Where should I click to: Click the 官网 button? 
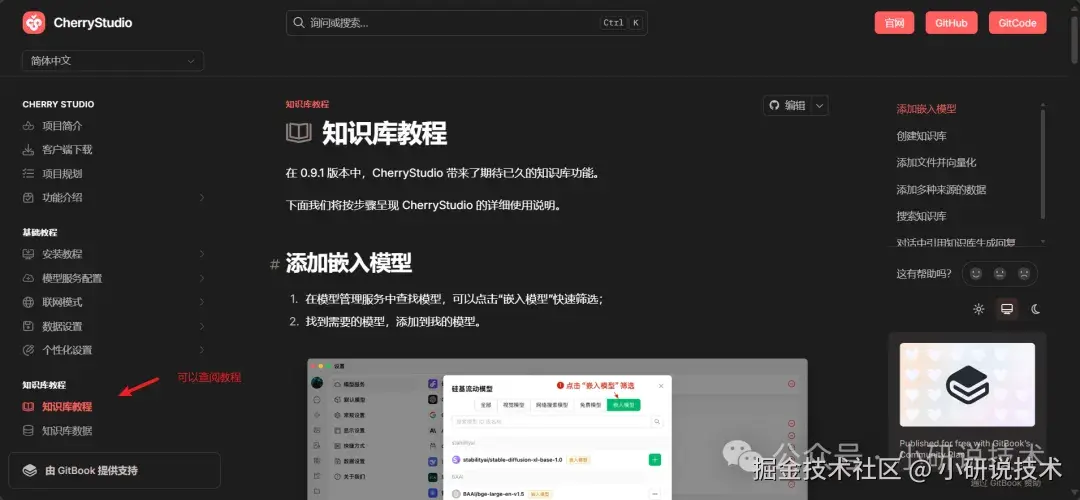(894, 23)
